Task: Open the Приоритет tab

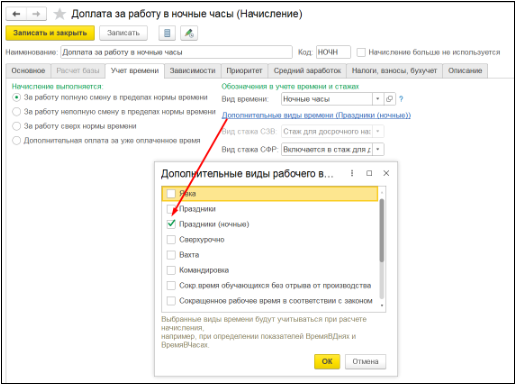Action: coord(244,71)
